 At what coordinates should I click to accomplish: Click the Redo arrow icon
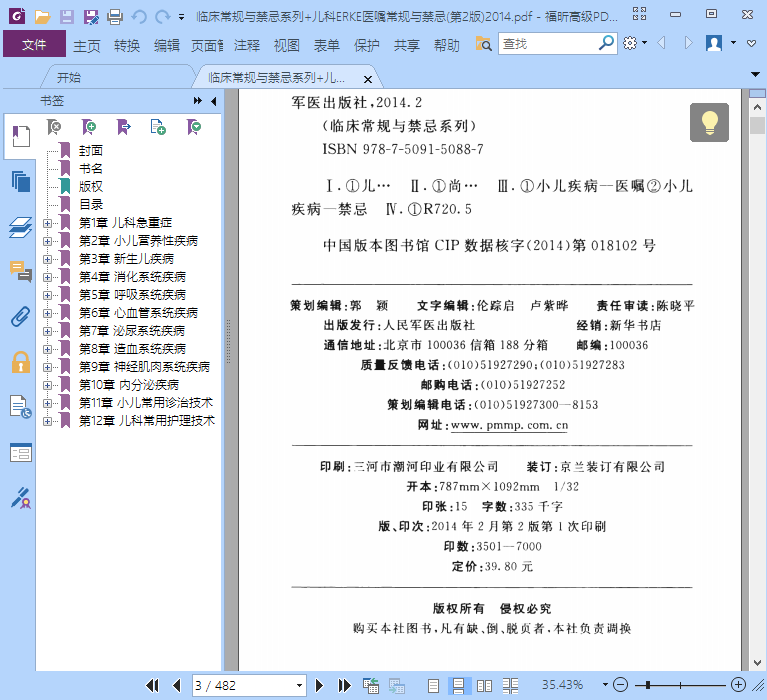tap(162, 17)
